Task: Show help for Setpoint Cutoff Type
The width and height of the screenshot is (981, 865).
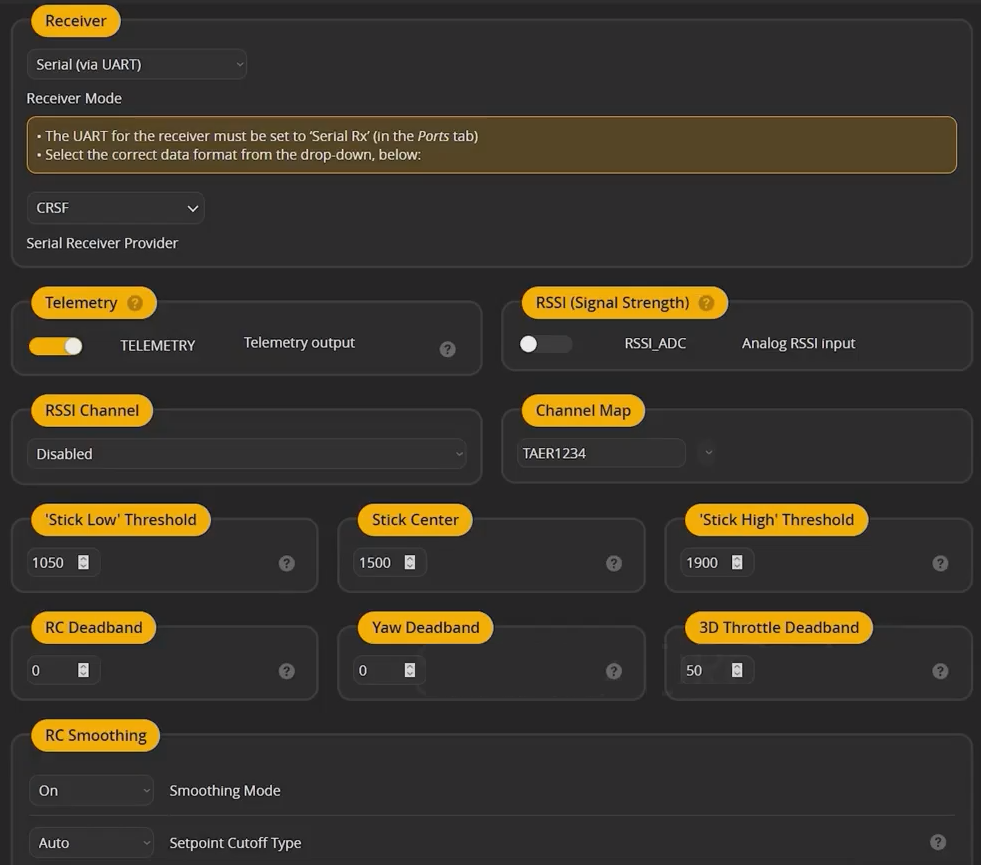Action: 938,842
